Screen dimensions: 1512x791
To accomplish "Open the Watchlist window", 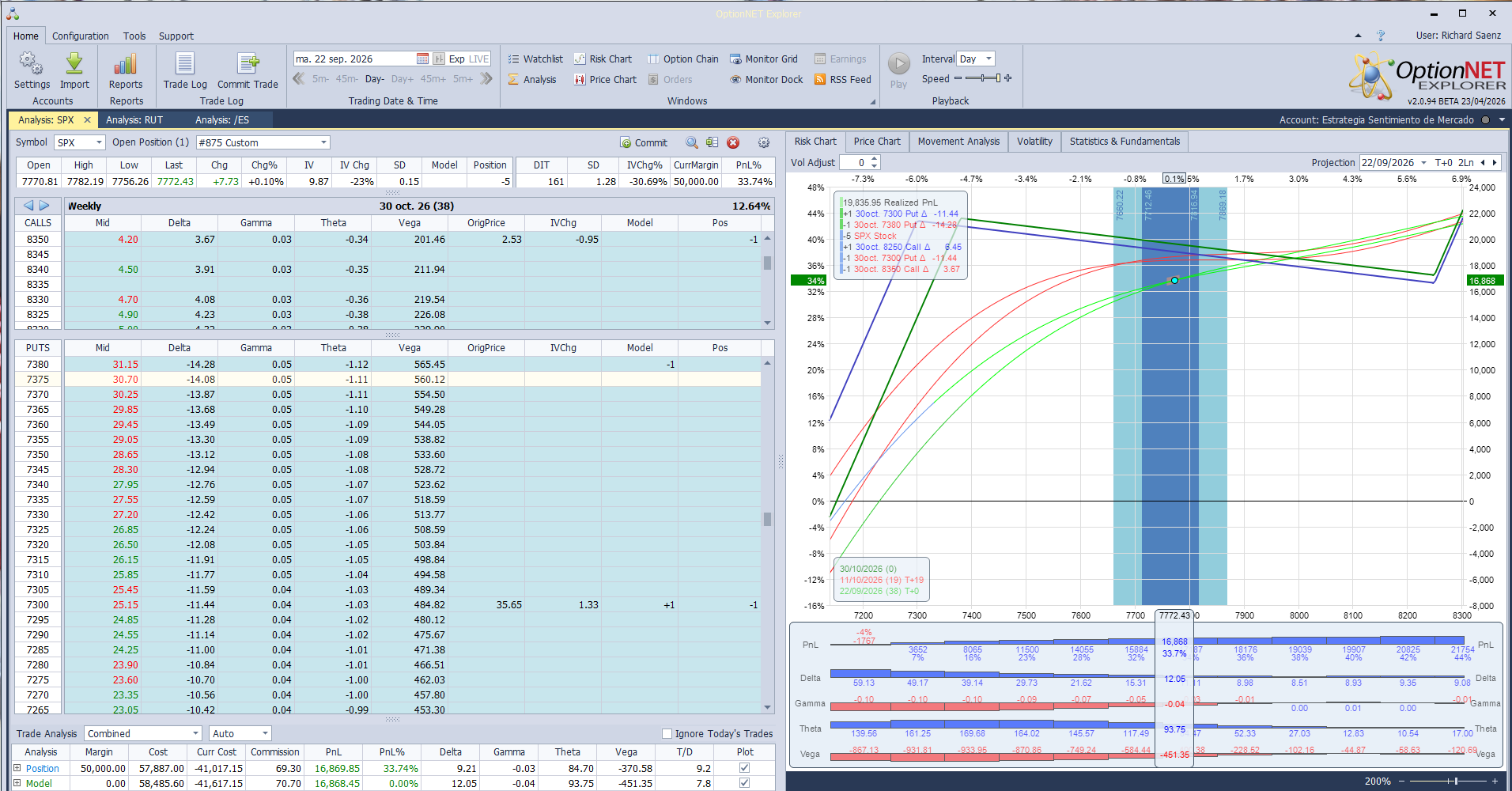I will (535, 59).
